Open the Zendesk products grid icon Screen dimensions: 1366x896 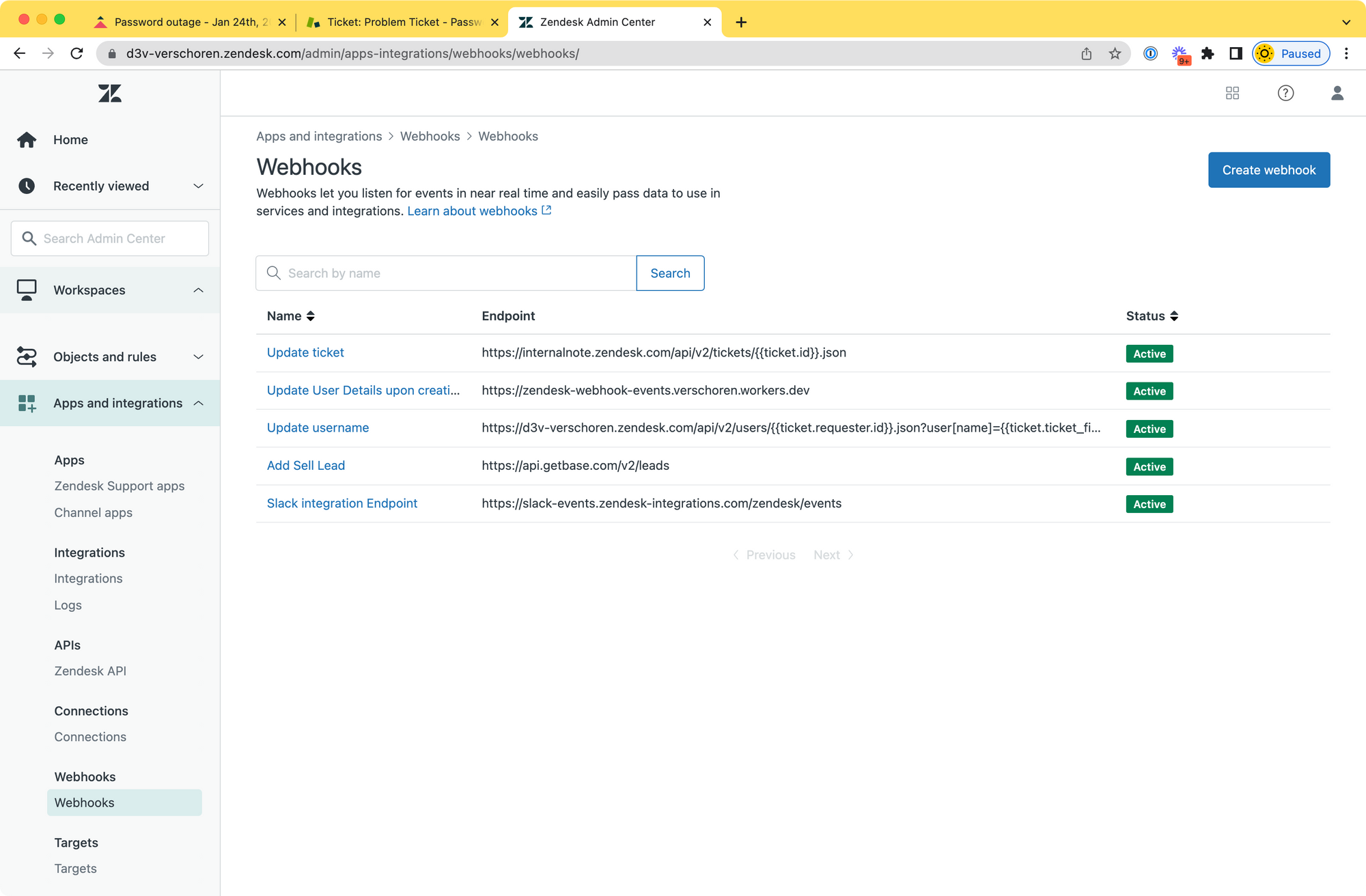point(1232,93)
